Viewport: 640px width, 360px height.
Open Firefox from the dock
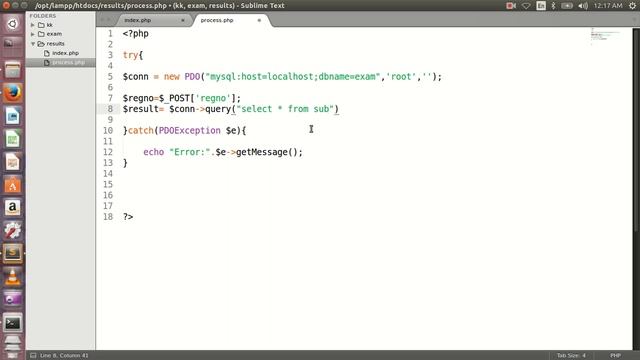pyautogui.click(x=12, y=93)
